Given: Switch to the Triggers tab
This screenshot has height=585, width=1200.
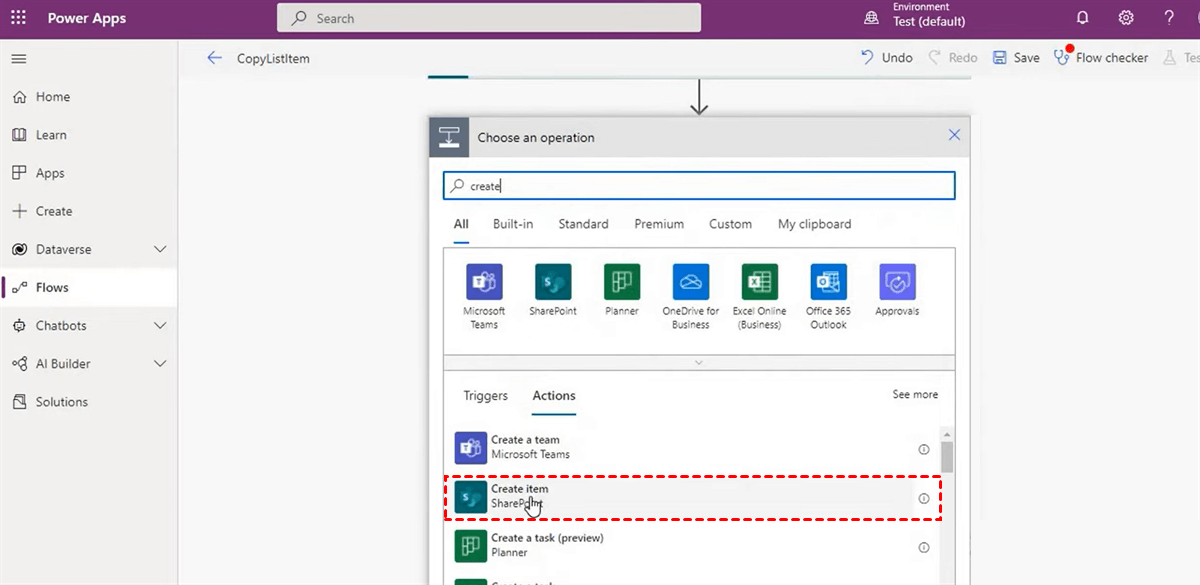Looking at the screenshot, I should pos(485,396).
